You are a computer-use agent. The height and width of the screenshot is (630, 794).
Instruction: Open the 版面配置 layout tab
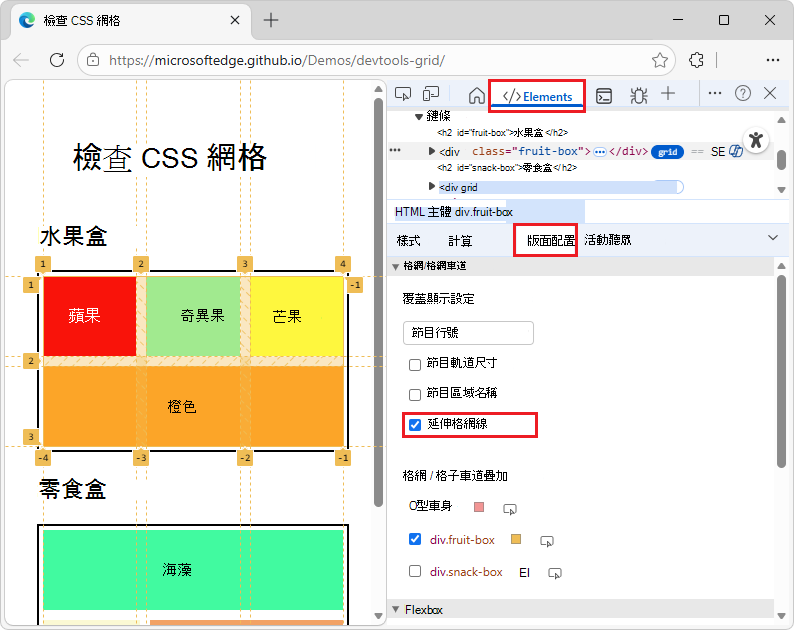[x=551, y=241]
